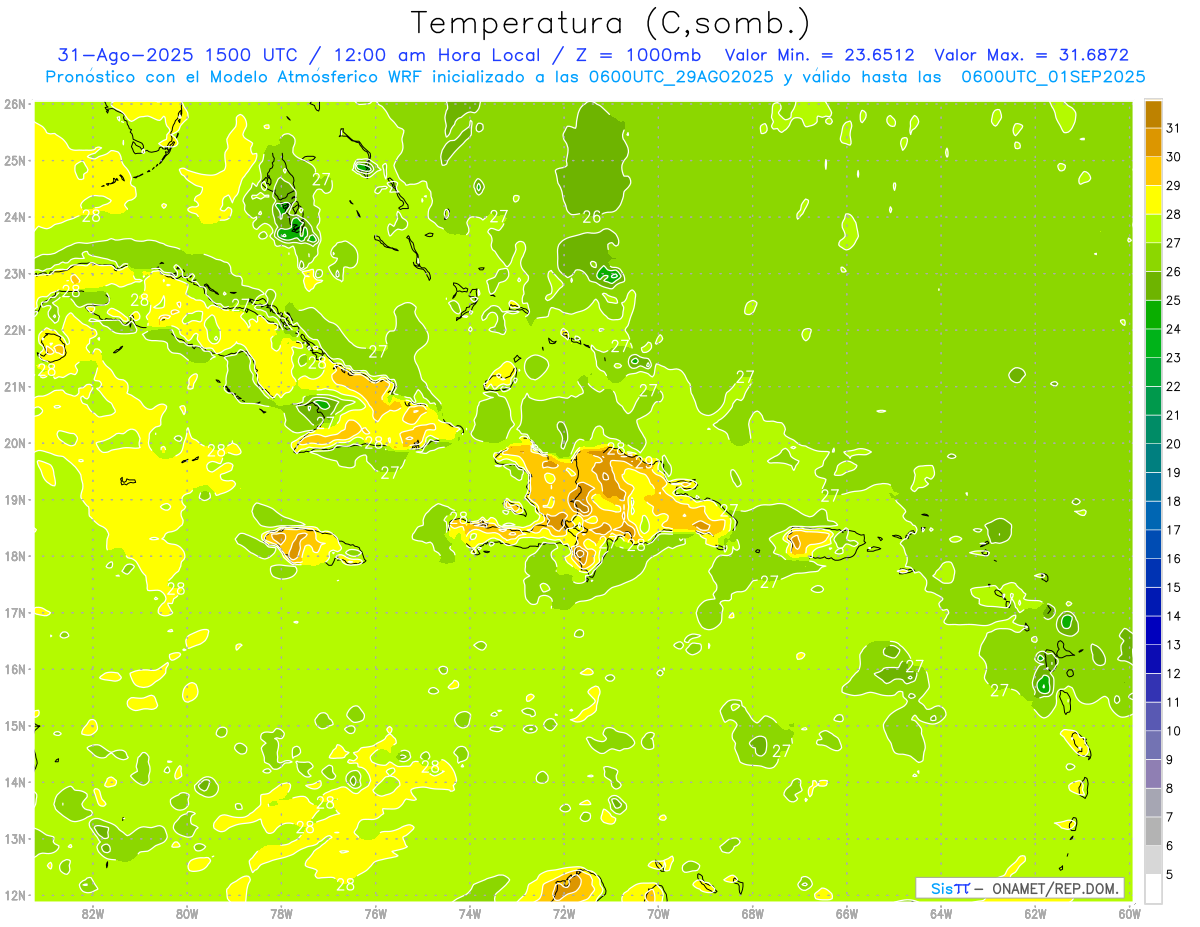This screenshot has width=1200, height=927.
Task: Click the '70W' longitude label
Action: [x=658, y=913]
